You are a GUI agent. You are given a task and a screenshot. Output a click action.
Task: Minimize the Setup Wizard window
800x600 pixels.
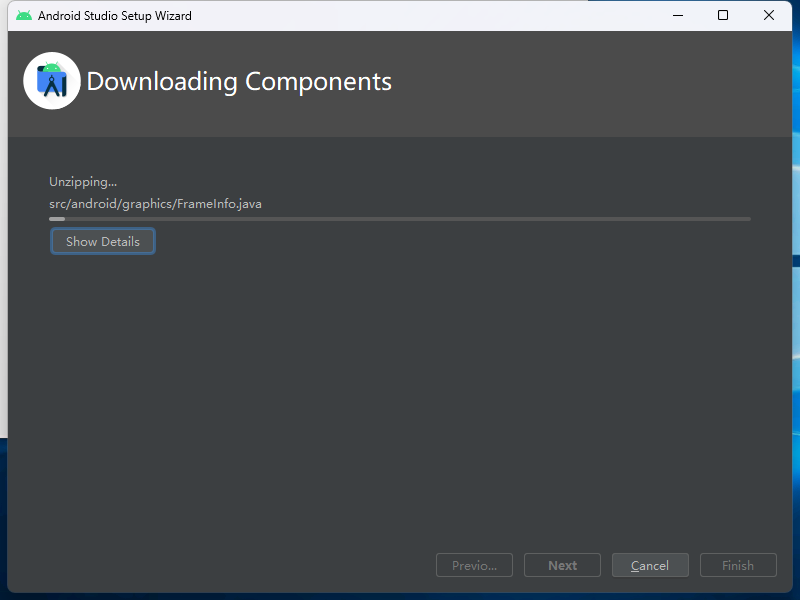click(678, 15)
